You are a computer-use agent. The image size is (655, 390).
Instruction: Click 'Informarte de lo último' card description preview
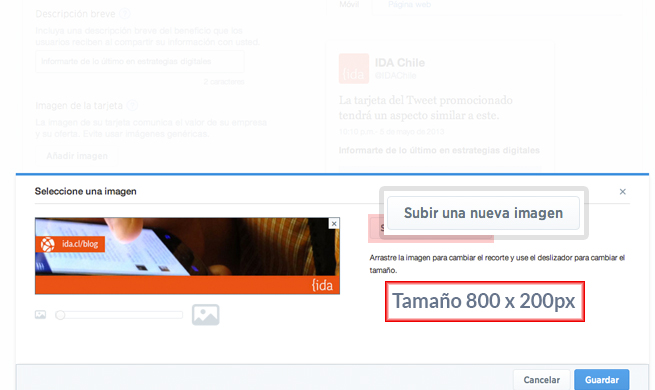point(439,150)
